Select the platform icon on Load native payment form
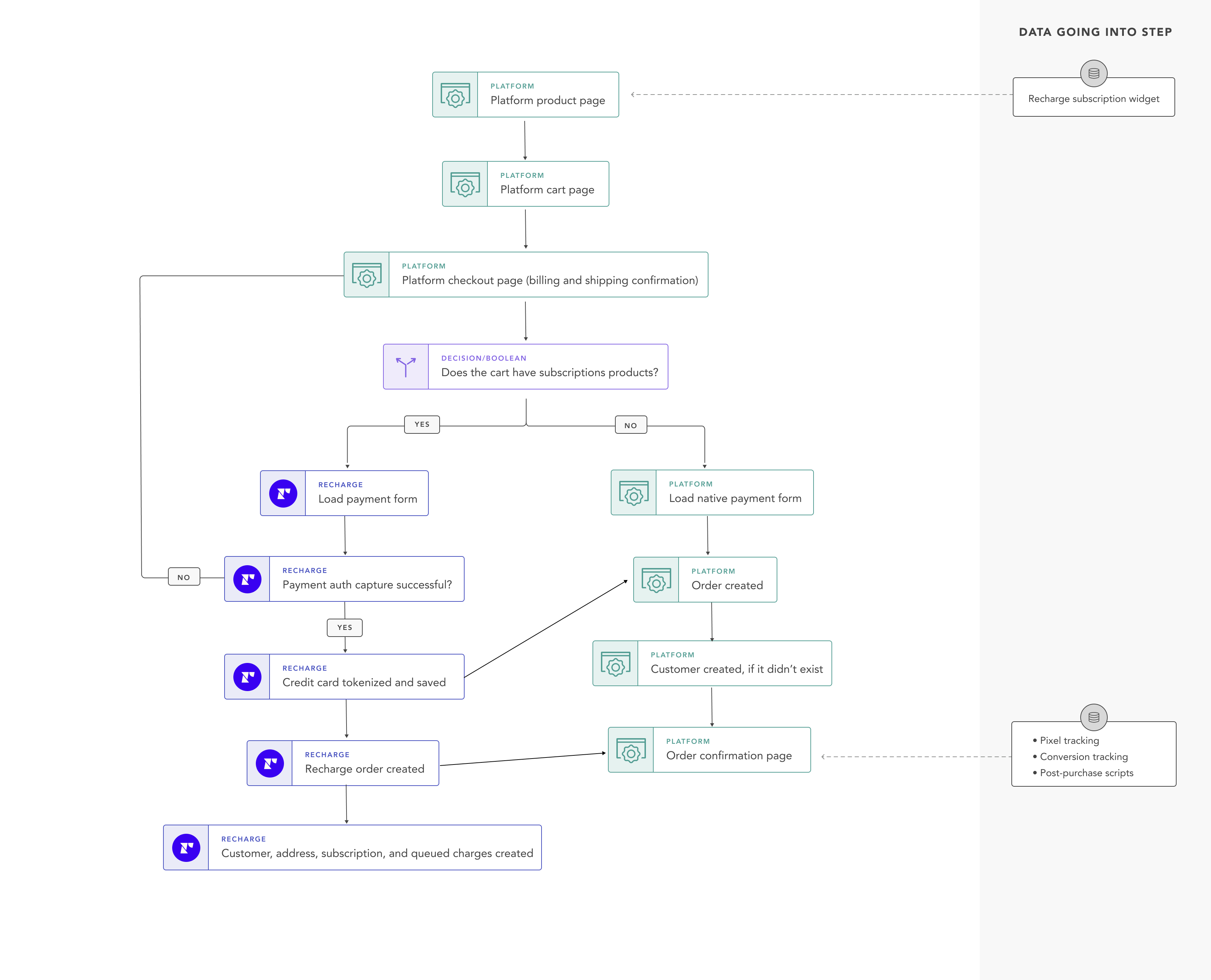The width and height of the screenshot is (1211, 980). click(633, 492)
